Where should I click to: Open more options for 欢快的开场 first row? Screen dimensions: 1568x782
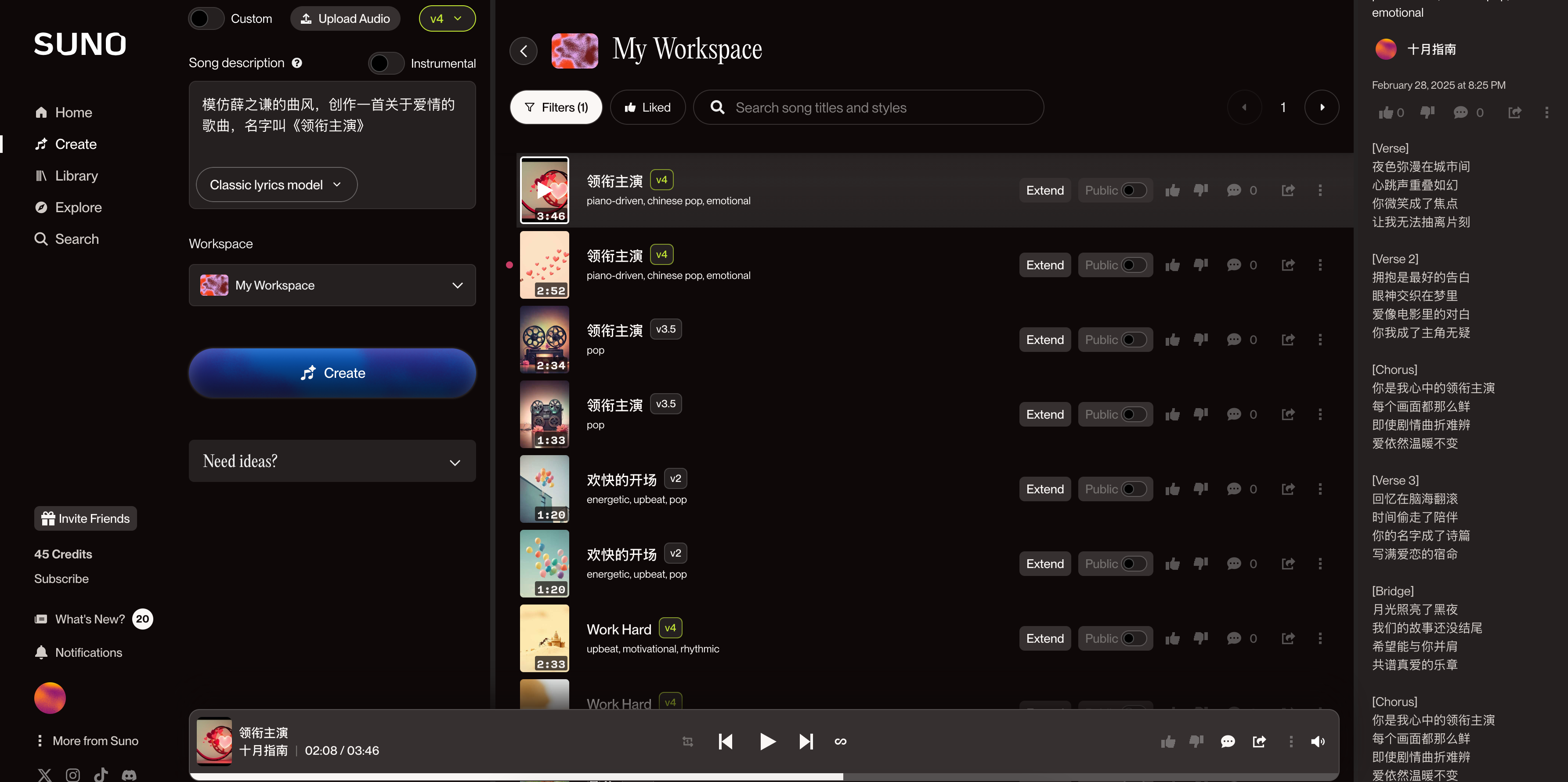point(1320,489)
